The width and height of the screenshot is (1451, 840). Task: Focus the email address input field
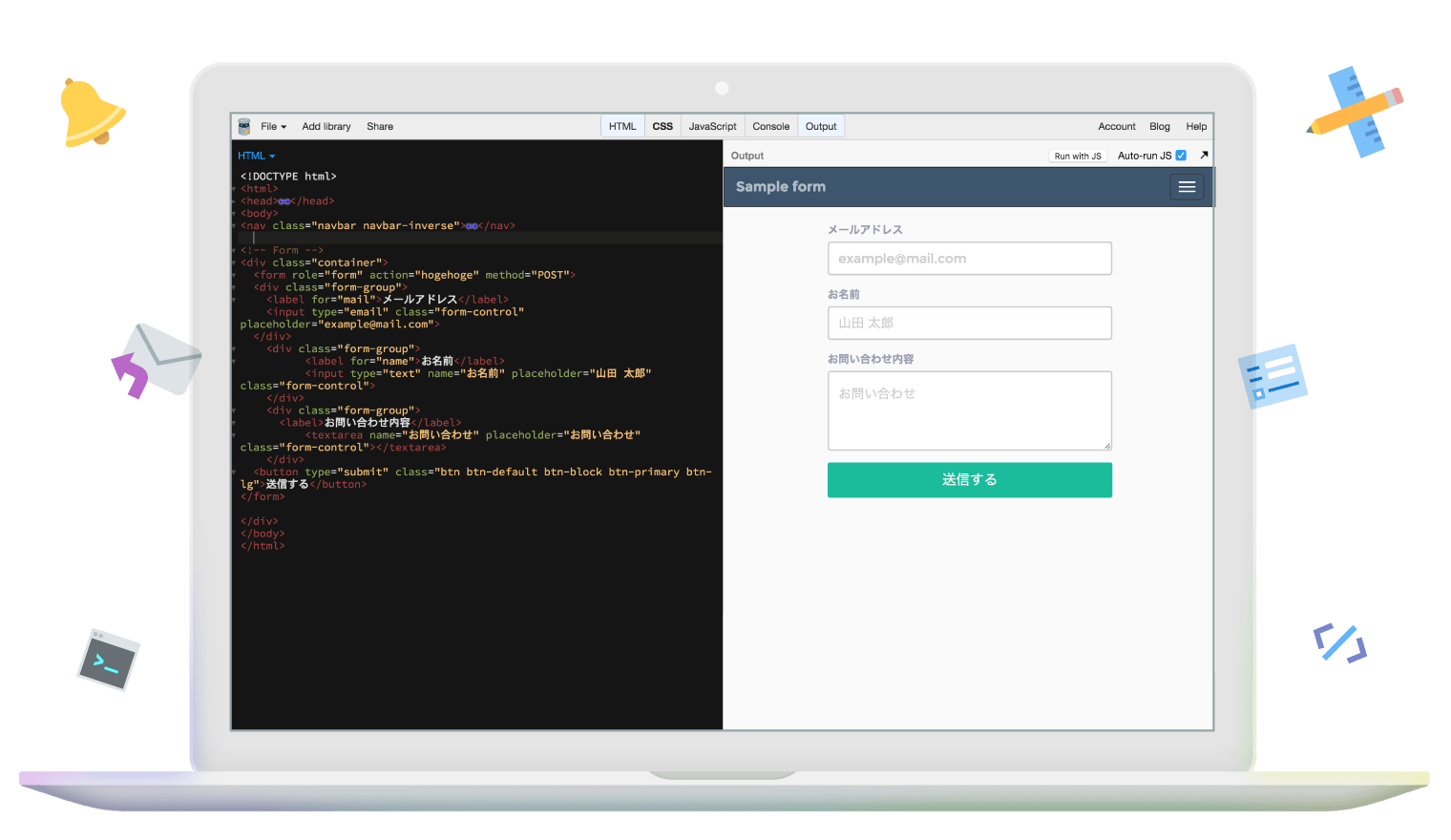point(970,259)
